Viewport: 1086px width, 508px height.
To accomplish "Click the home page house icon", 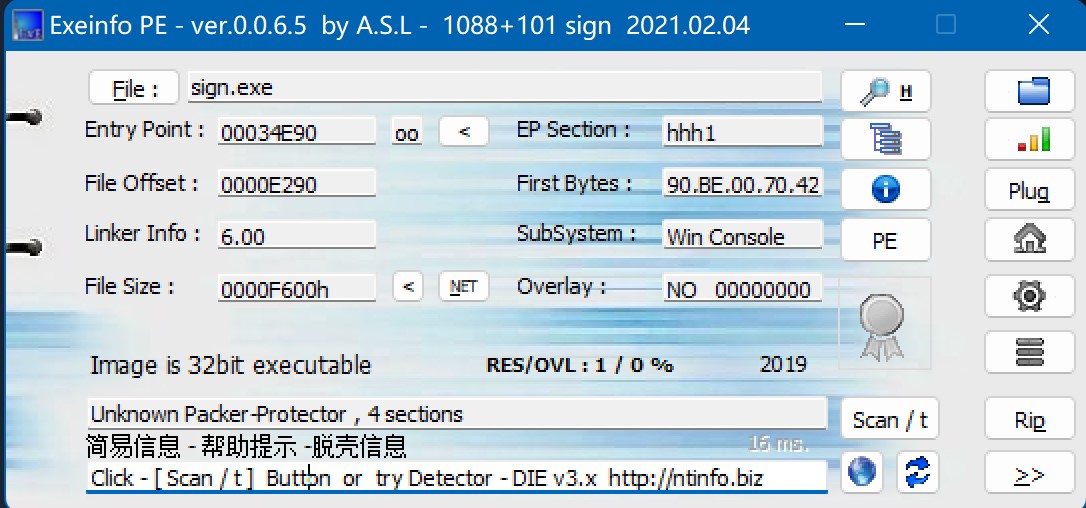I will (x=1030, y=240).
